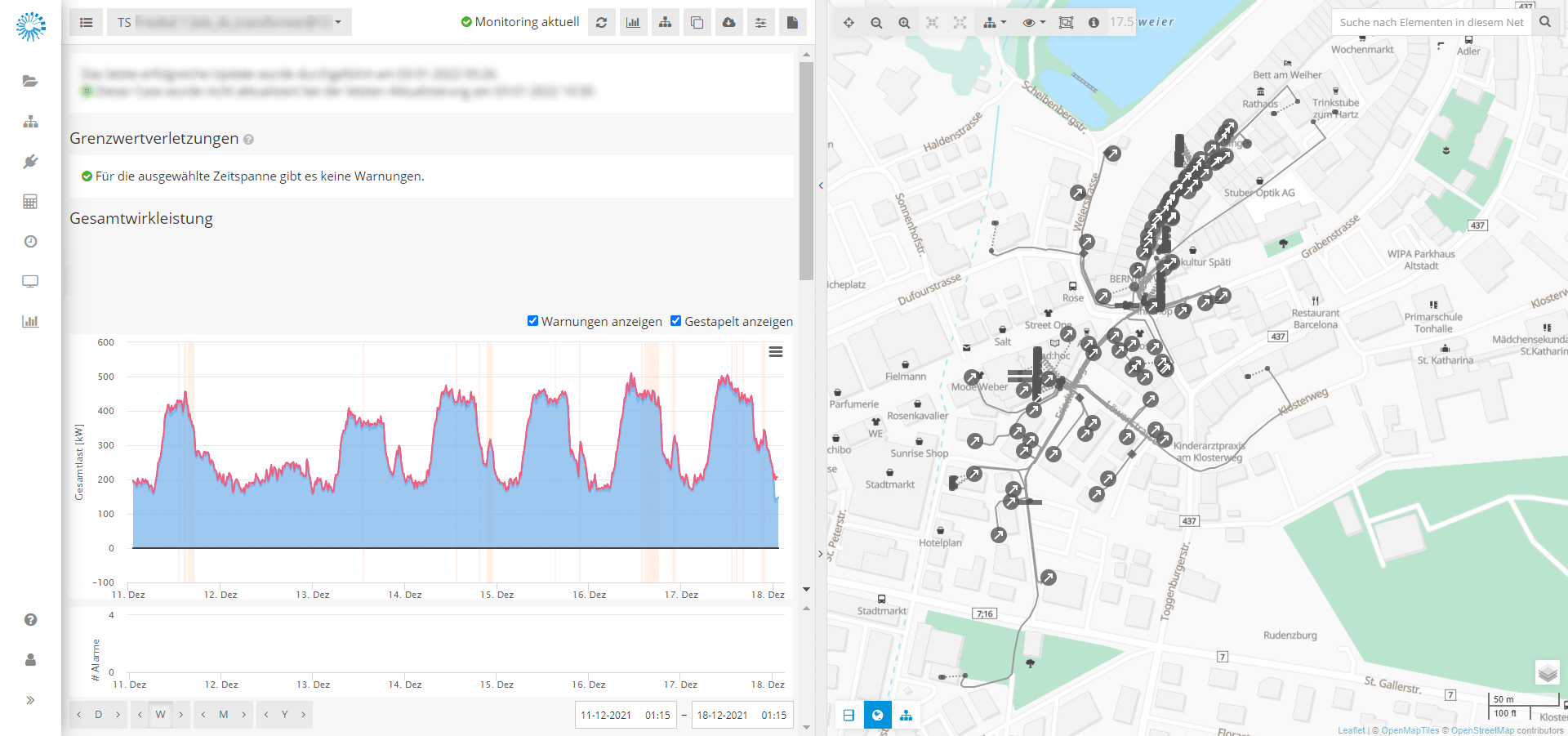Expand the network hierarchy dropdown on map toolbar

(x=994, y=23)
